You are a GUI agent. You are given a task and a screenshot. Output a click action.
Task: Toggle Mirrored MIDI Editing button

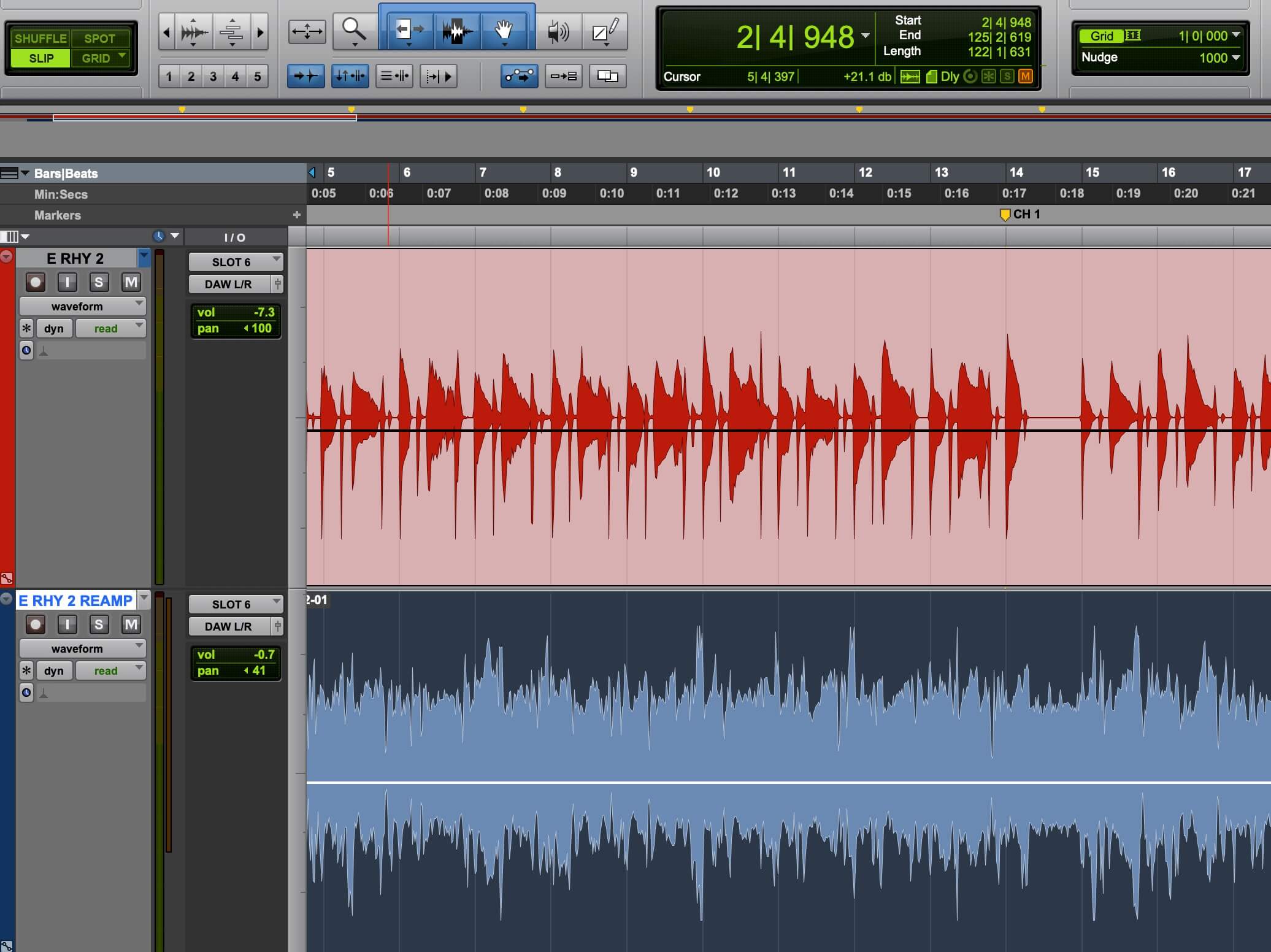[x=563, y=76]
